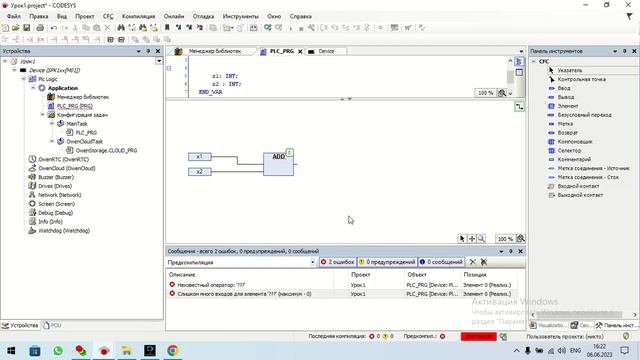The image size is (640, 360).
Task: Open the Правка menu
Action: 39,16
